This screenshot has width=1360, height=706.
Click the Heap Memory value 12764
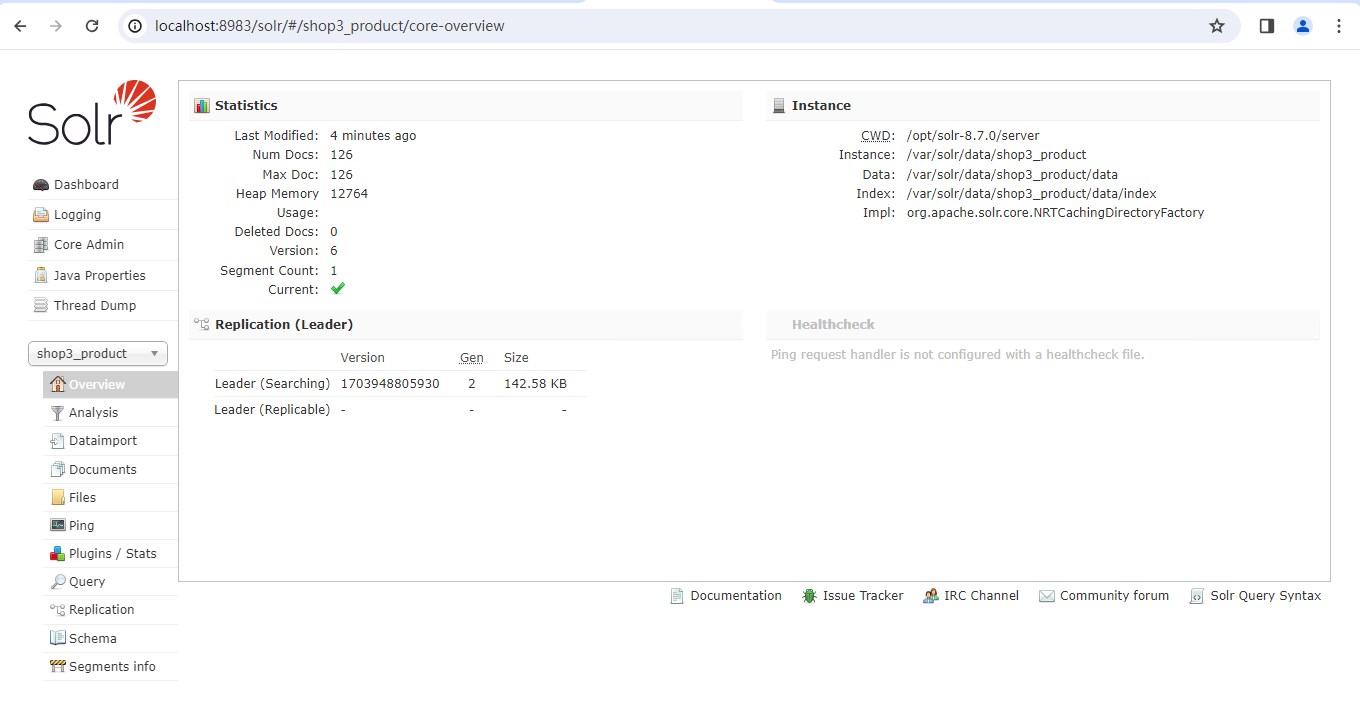click(x=349, y=194)
